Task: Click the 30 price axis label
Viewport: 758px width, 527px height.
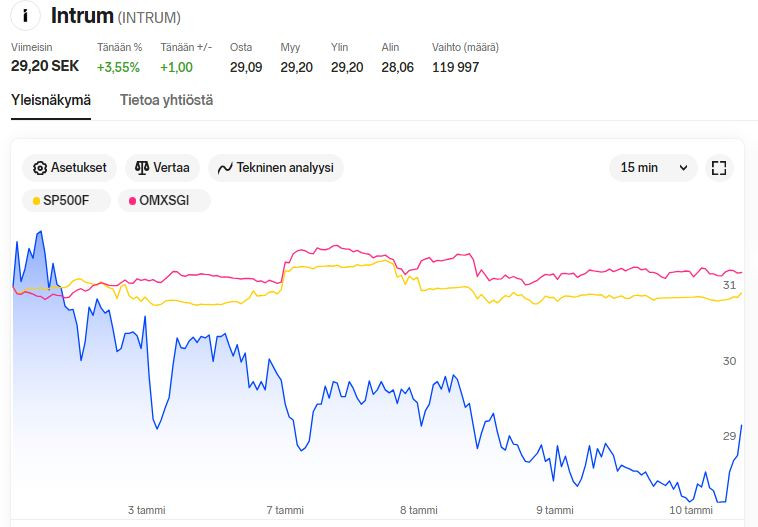Action: pyautogui.click(x=729, y=361)
